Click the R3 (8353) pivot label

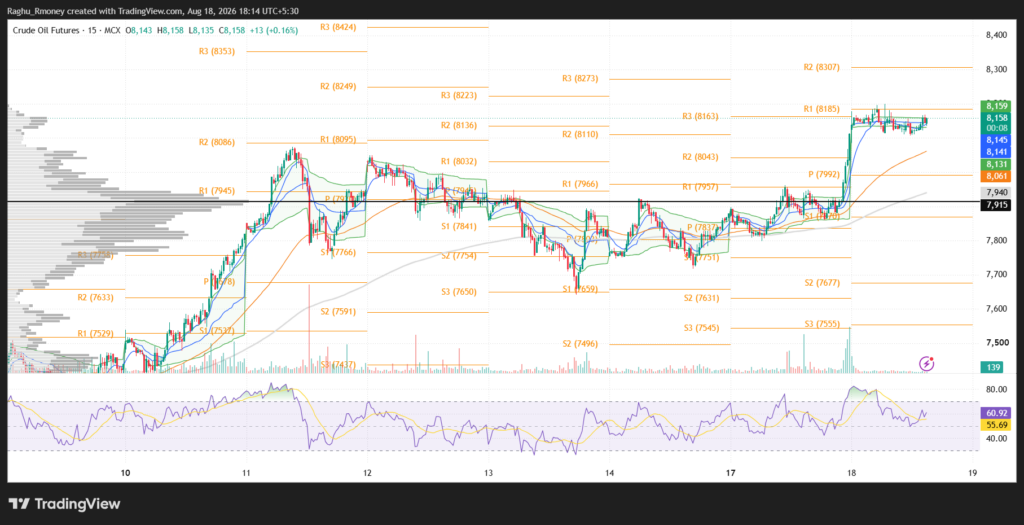pyautogui.click(x=217, y=51)
